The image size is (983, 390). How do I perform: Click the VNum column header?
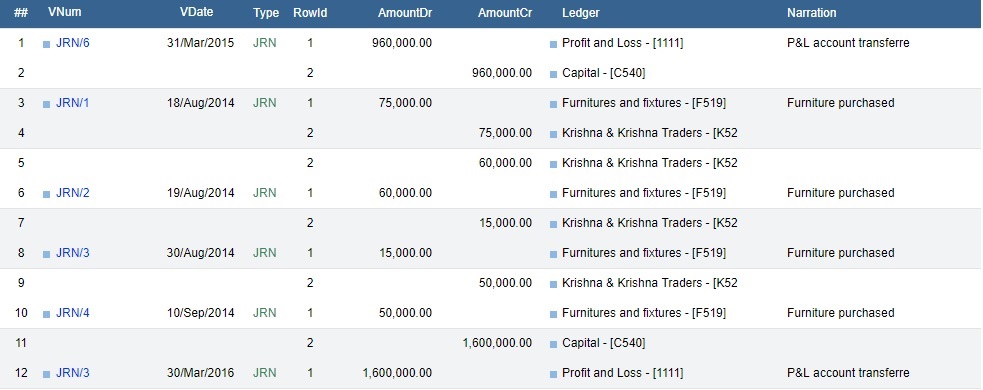point(65,13)
